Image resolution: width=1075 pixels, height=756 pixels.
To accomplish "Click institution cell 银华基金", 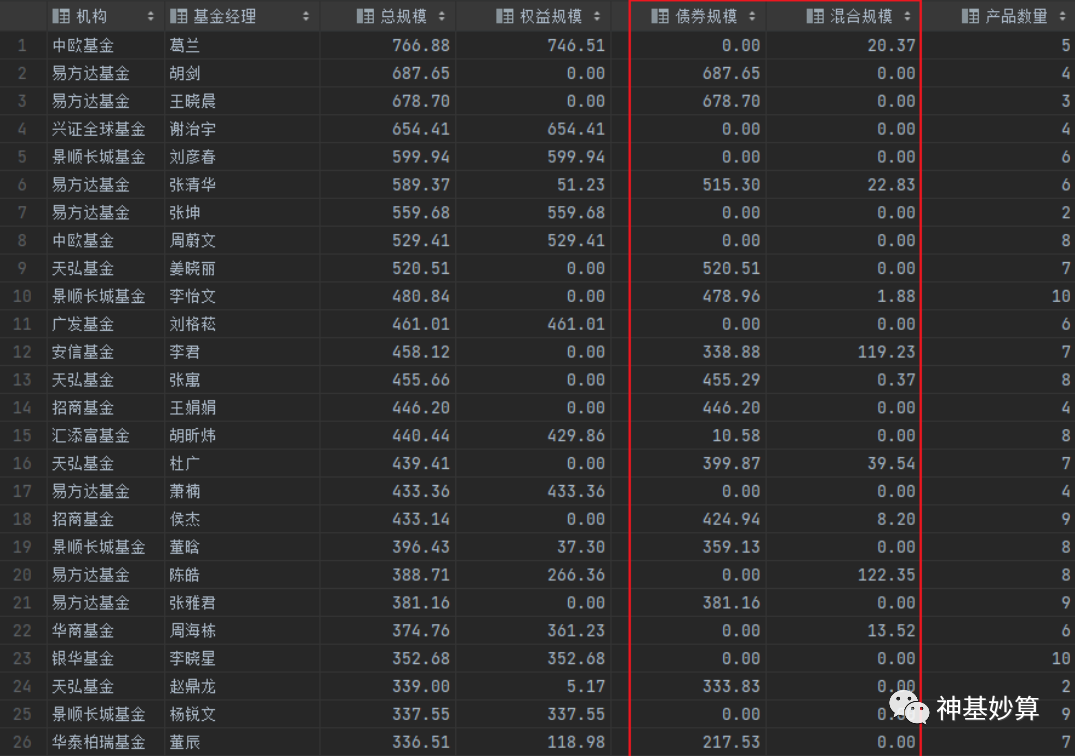I will [x=83, y=659].
